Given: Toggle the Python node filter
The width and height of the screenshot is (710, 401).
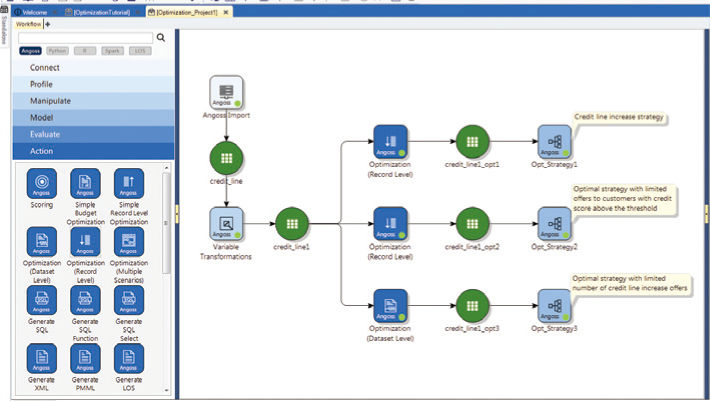Looking at the screenshot, I should pos(58,51).
